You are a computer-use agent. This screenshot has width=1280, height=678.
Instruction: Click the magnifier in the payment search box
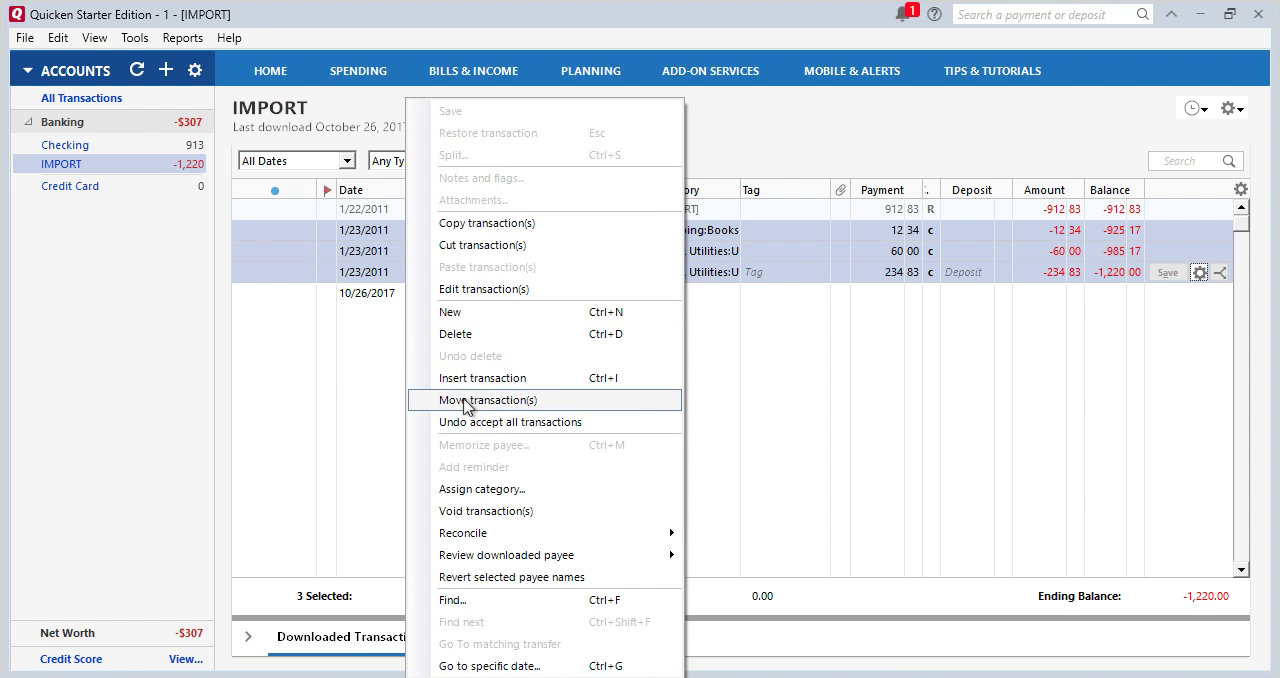(x=1142, y=14)
